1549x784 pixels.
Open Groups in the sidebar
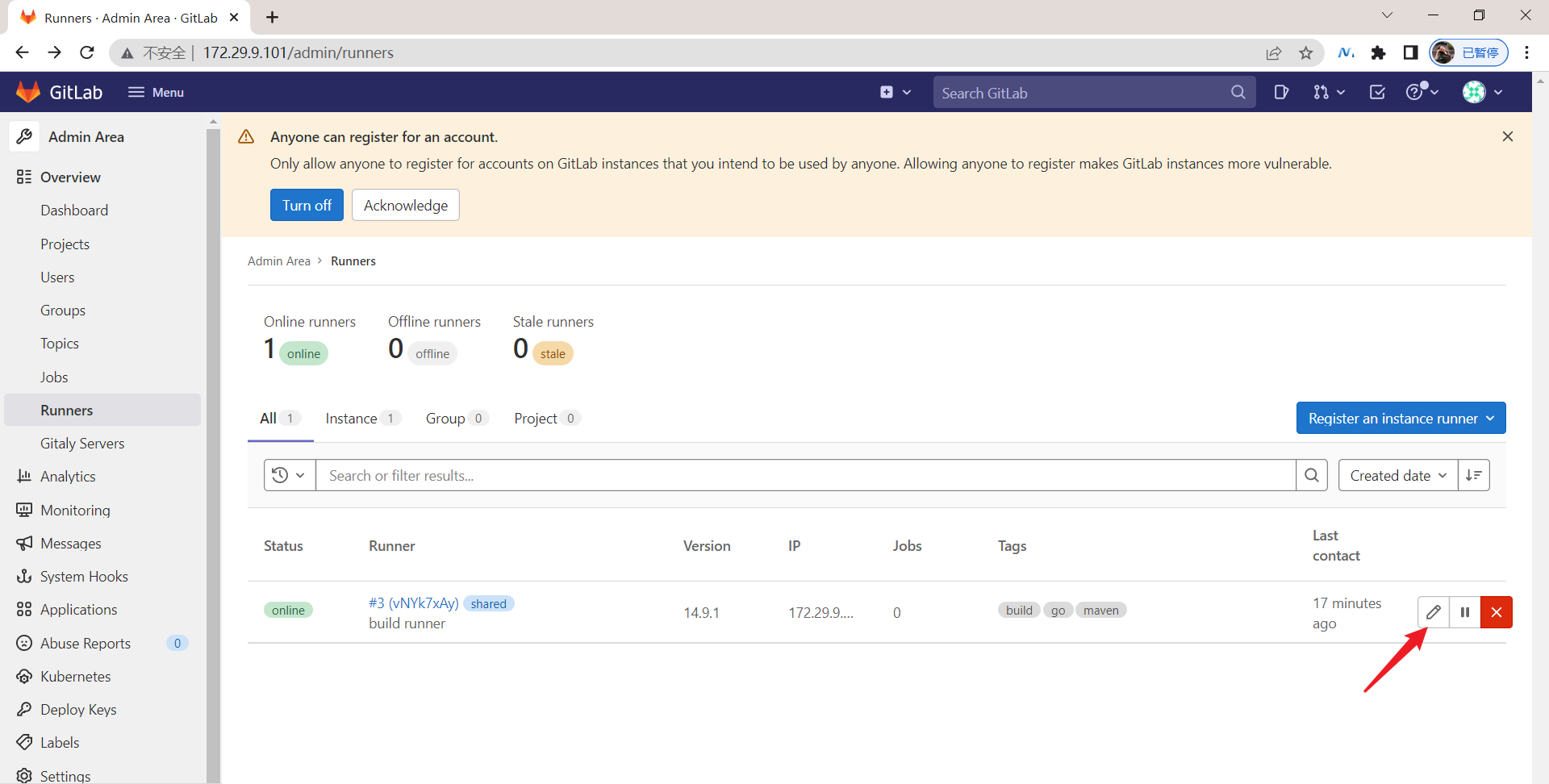63,310
